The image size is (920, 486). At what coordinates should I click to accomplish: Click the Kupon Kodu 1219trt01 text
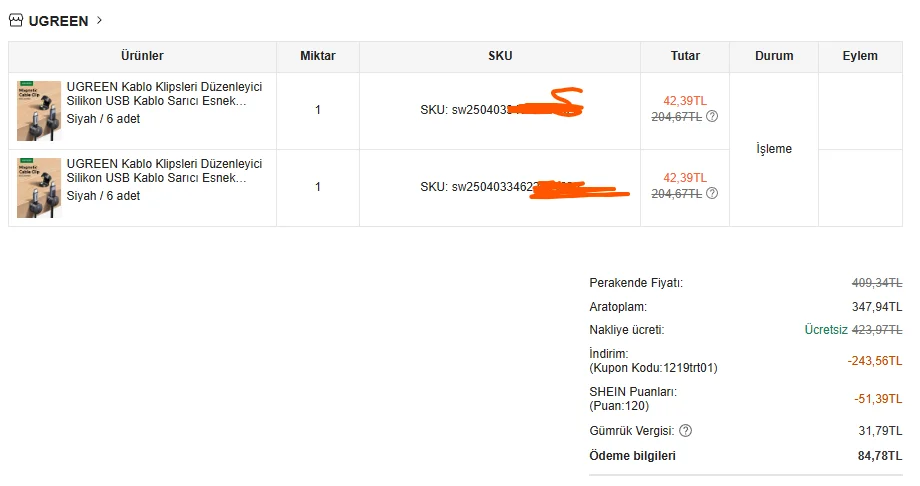point(653,368)
